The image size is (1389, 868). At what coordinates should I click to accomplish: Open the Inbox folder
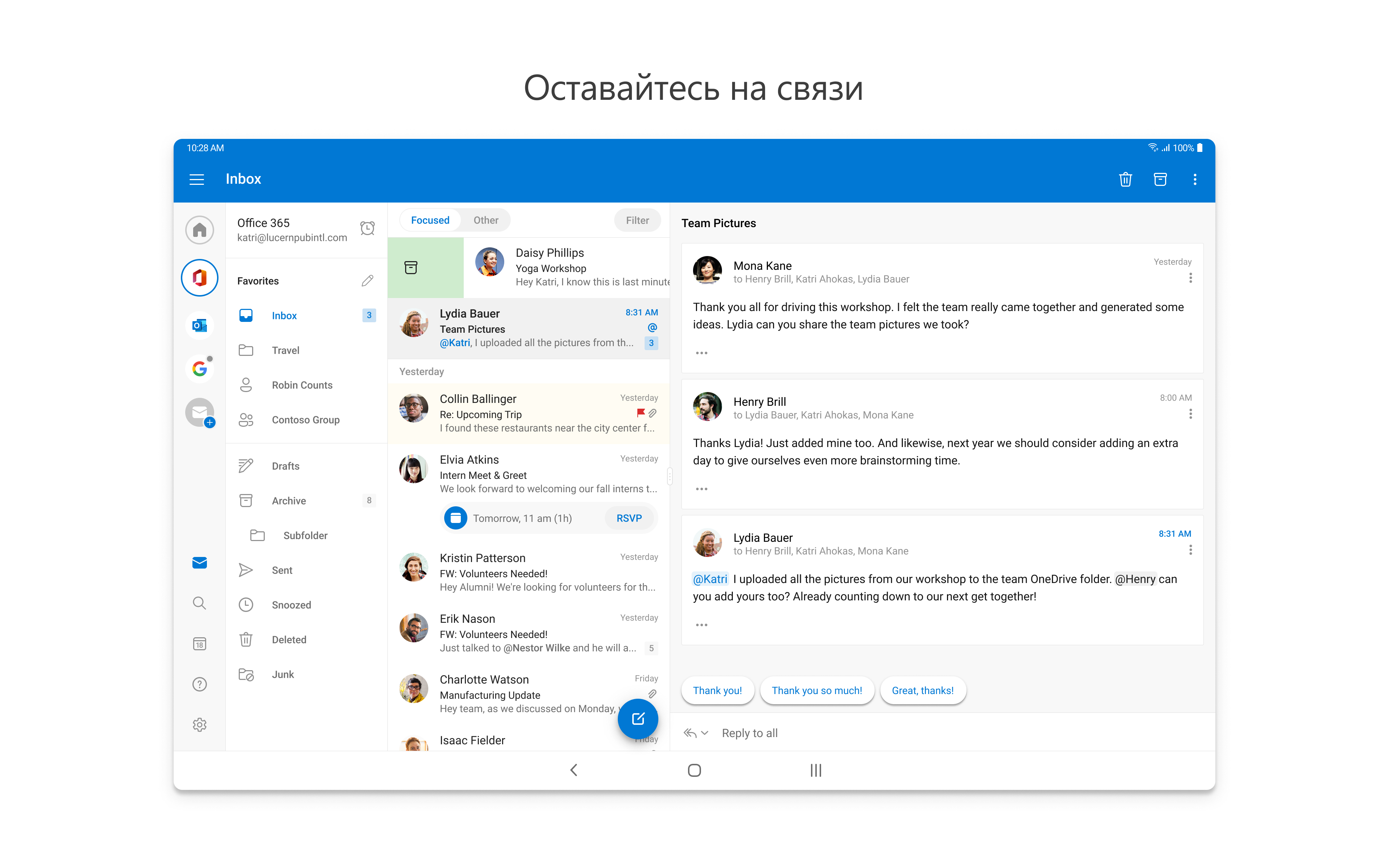click(306, 316)
